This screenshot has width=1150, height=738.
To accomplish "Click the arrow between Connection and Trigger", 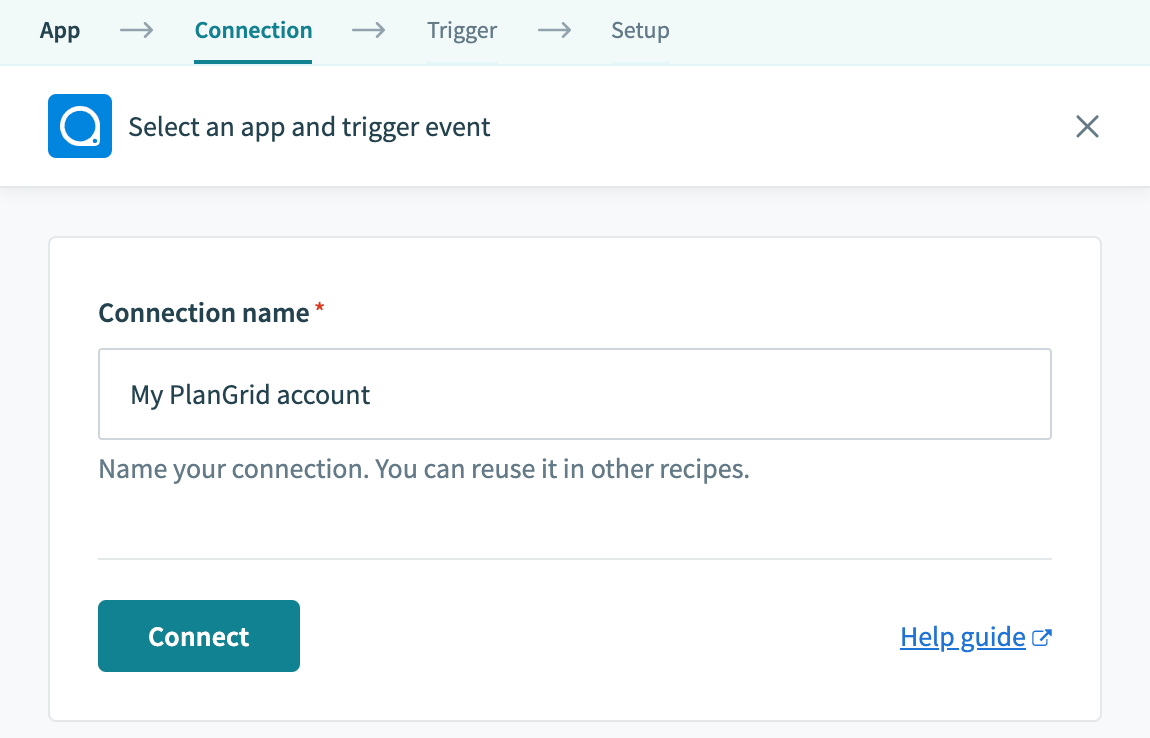I will 368,30.
